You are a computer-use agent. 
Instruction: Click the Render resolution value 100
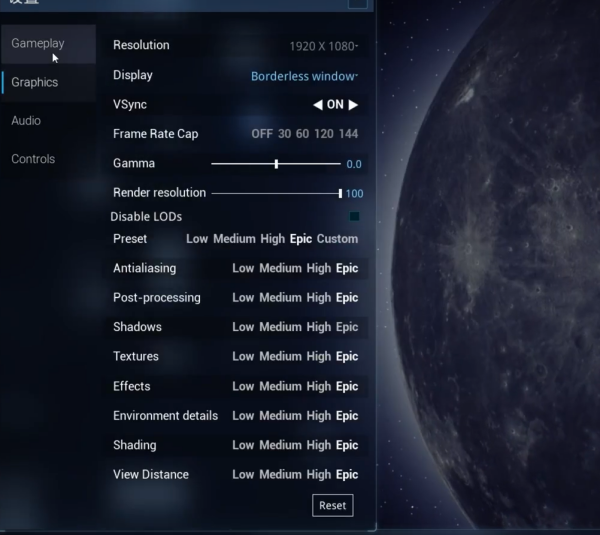point(354,194)
